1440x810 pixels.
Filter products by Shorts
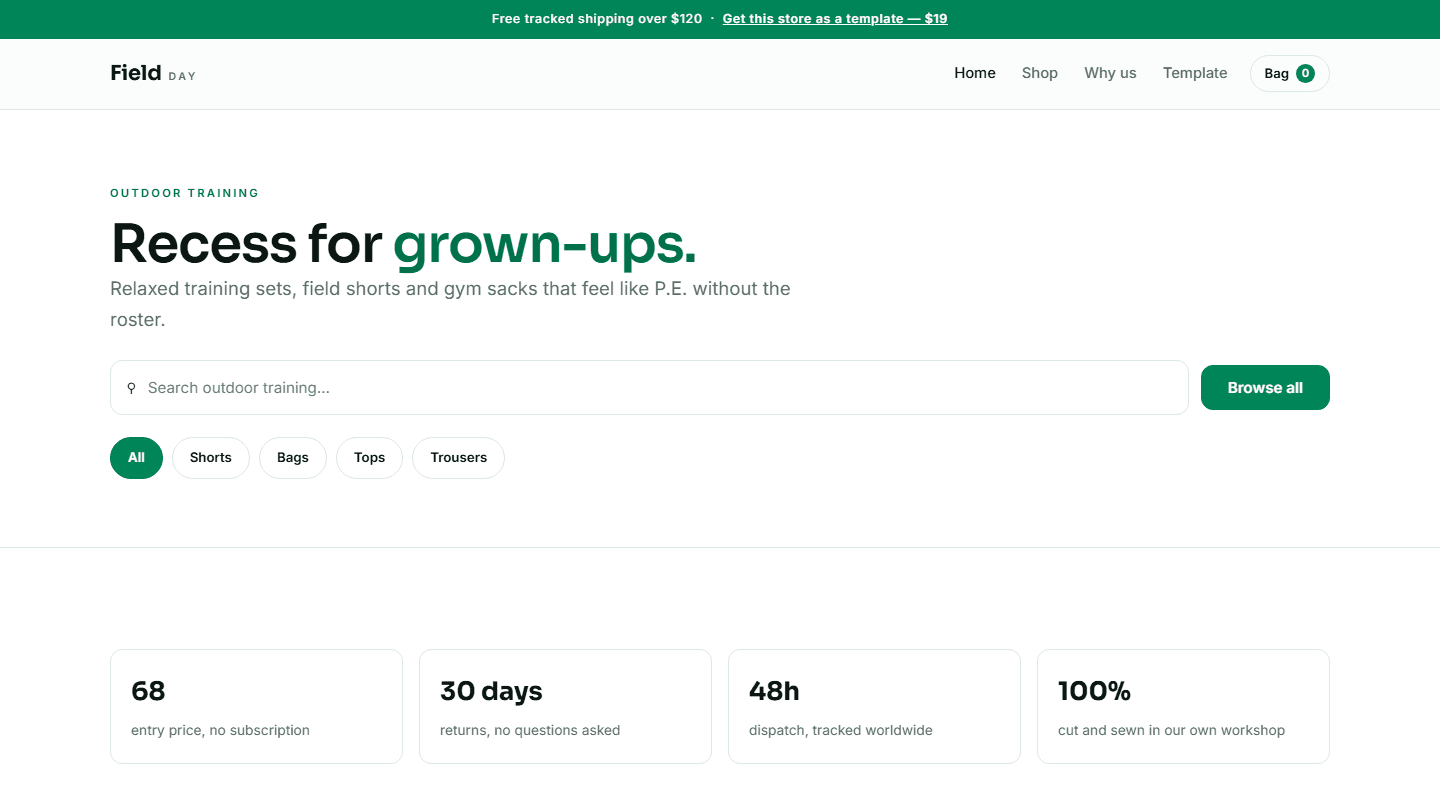click(211, 458)
